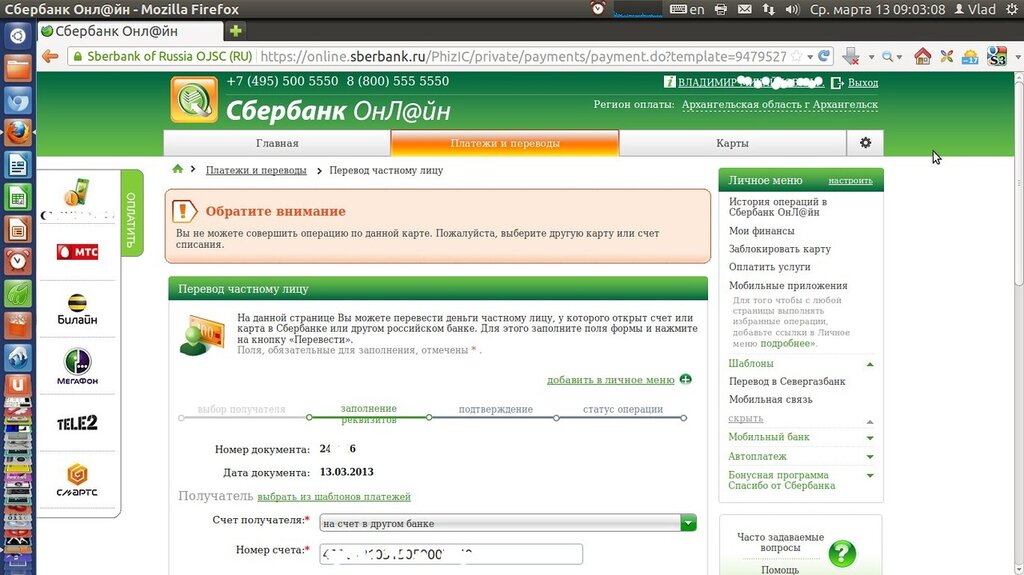The width and height of the screenshot is (1024, 575).
Task: Click the МегаФон operator logo
Action: 77,366
